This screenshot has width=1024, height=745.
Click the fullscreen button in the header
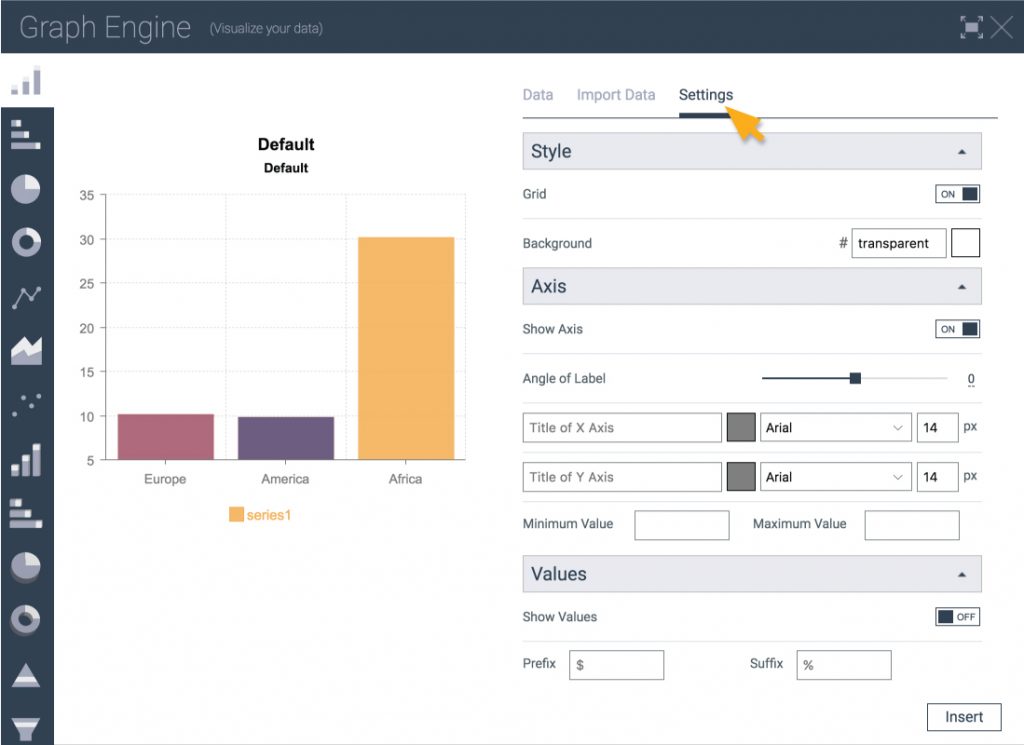tap(972, 28)
